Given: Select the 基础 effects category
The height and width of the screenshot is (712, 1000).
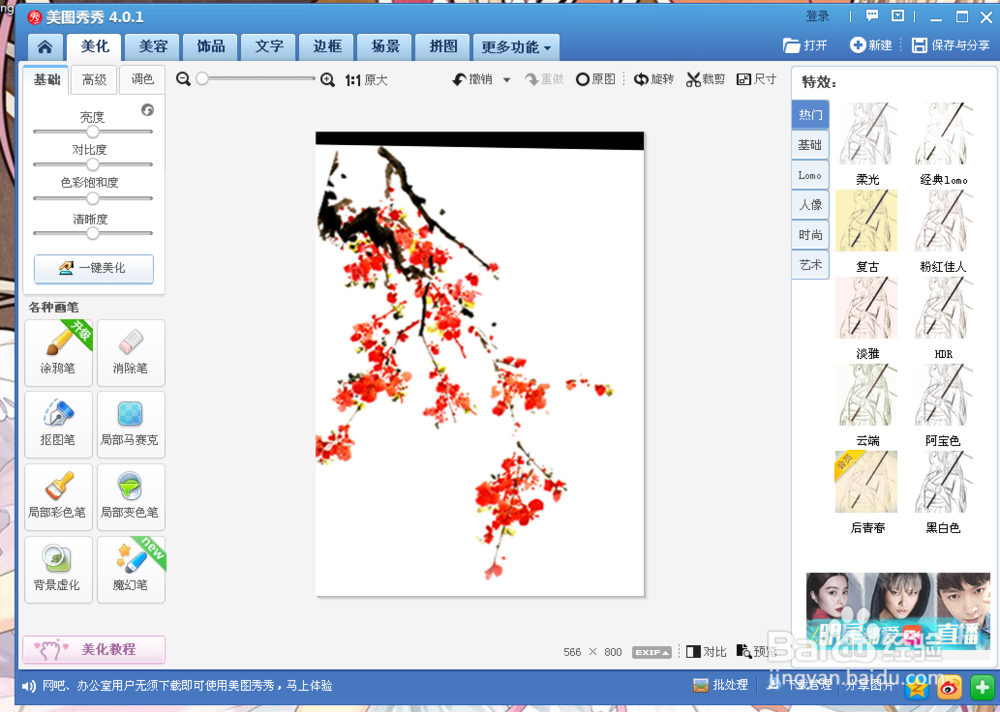Looking at the screenshot, I should pos(811,145).
